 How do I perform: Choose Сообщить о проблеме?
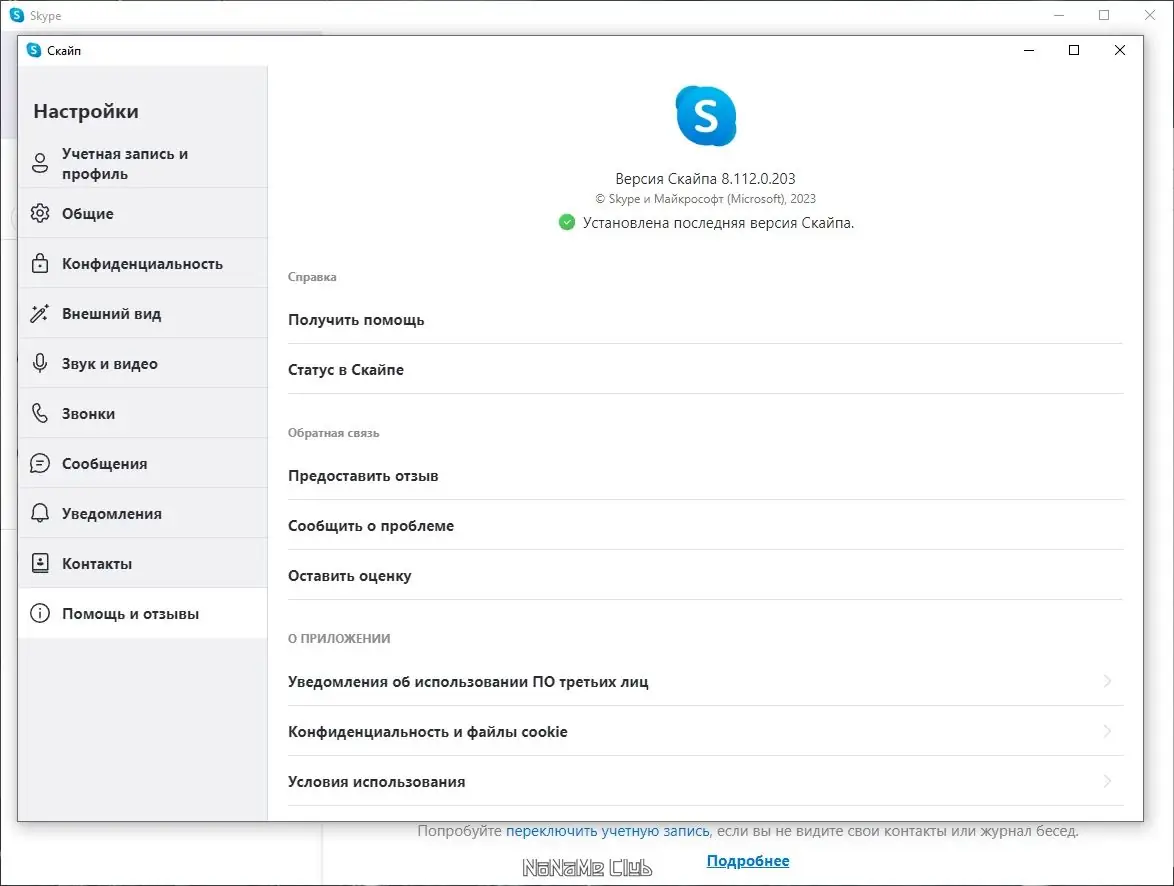(705, 526)
